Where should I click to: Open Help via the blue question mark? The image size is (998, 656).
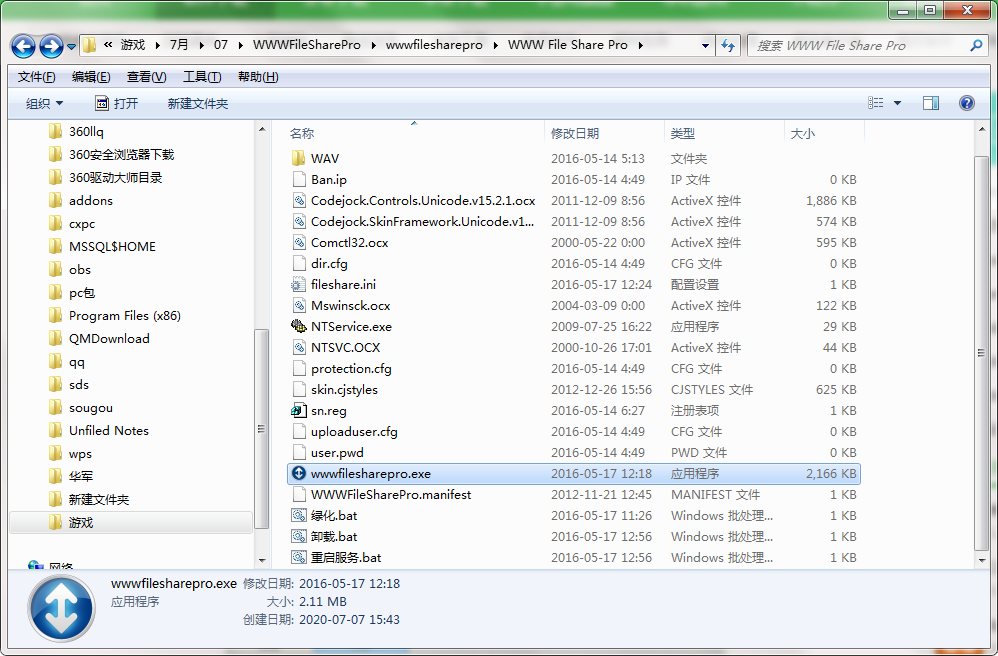pyautogui.click(x=966, y=102)
